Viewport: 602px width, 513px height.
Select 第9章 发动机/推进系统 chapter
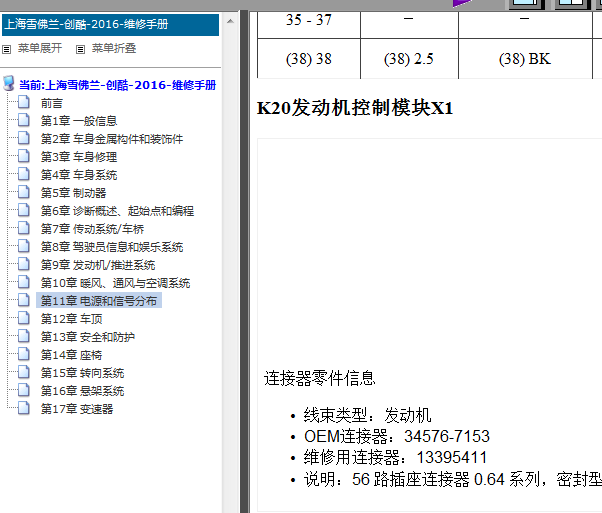[98, 265]
